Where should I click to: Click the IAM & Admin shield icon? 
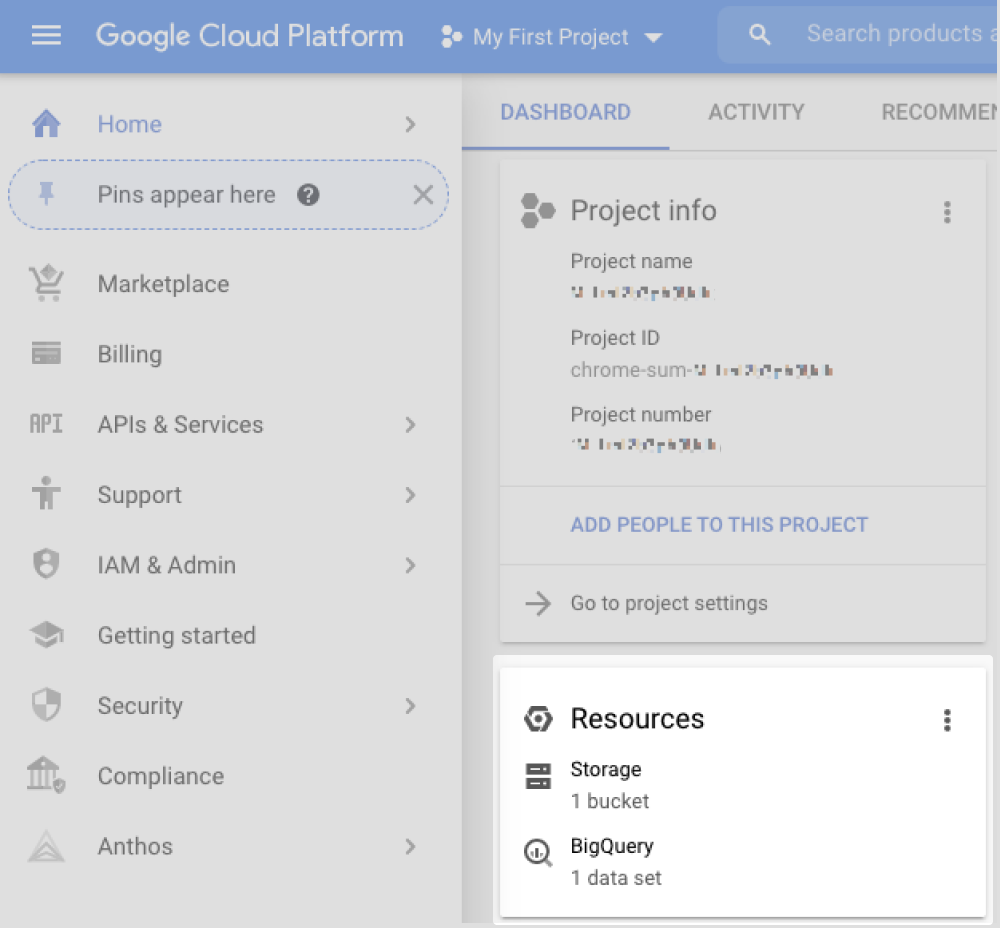click(46, 564)
